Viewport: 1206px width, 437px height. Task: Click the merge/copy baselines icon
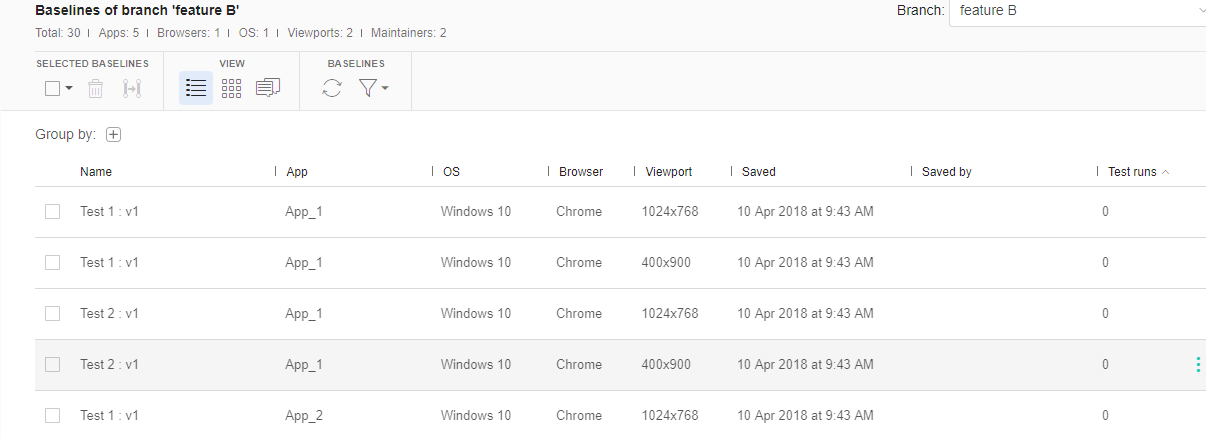(132, 89)
